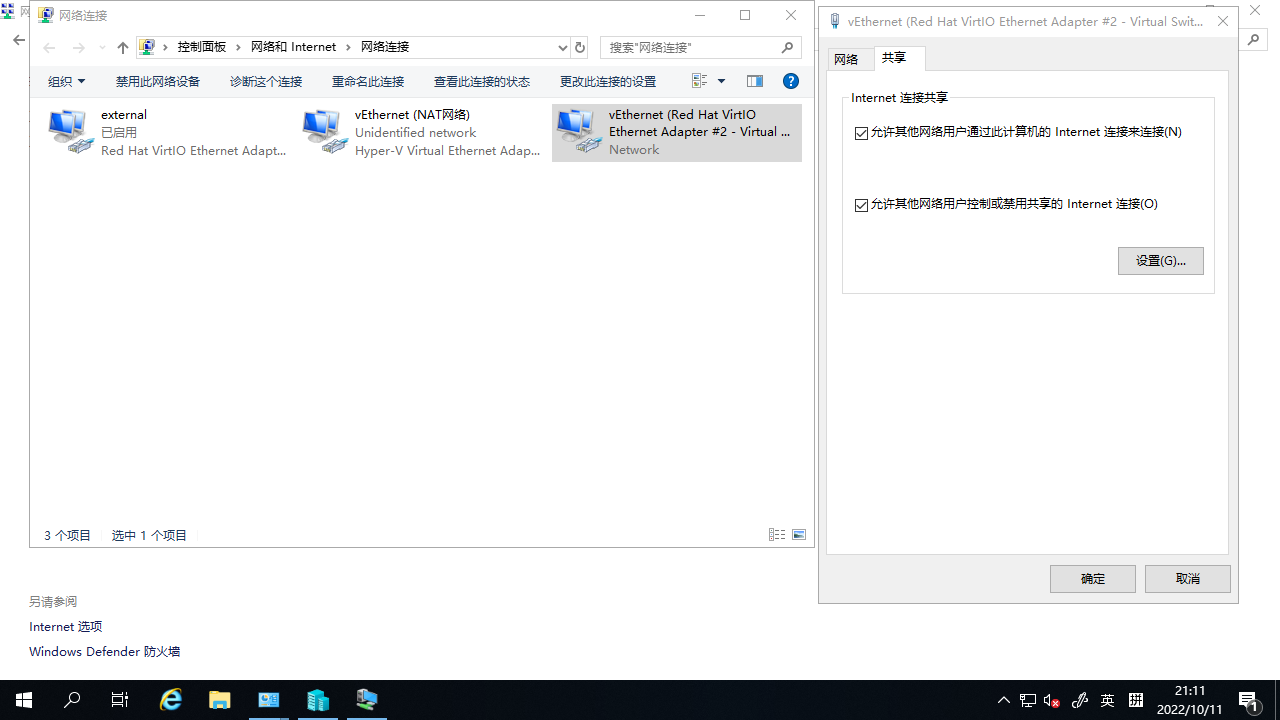Toggle 允许其他网络用户通过此计算机的 Internet 连接来连接 checkbox
This screenshot has width=1280, height=720.
pyautogui.click(x=862, y=133)
